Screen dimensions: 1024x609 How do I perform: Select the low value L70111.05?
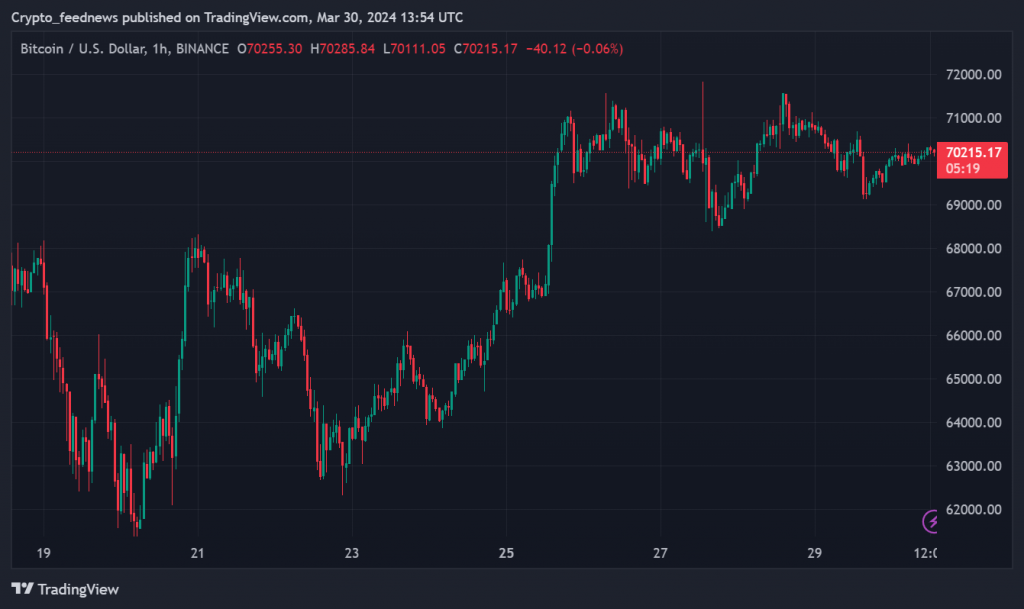(414, 49)
